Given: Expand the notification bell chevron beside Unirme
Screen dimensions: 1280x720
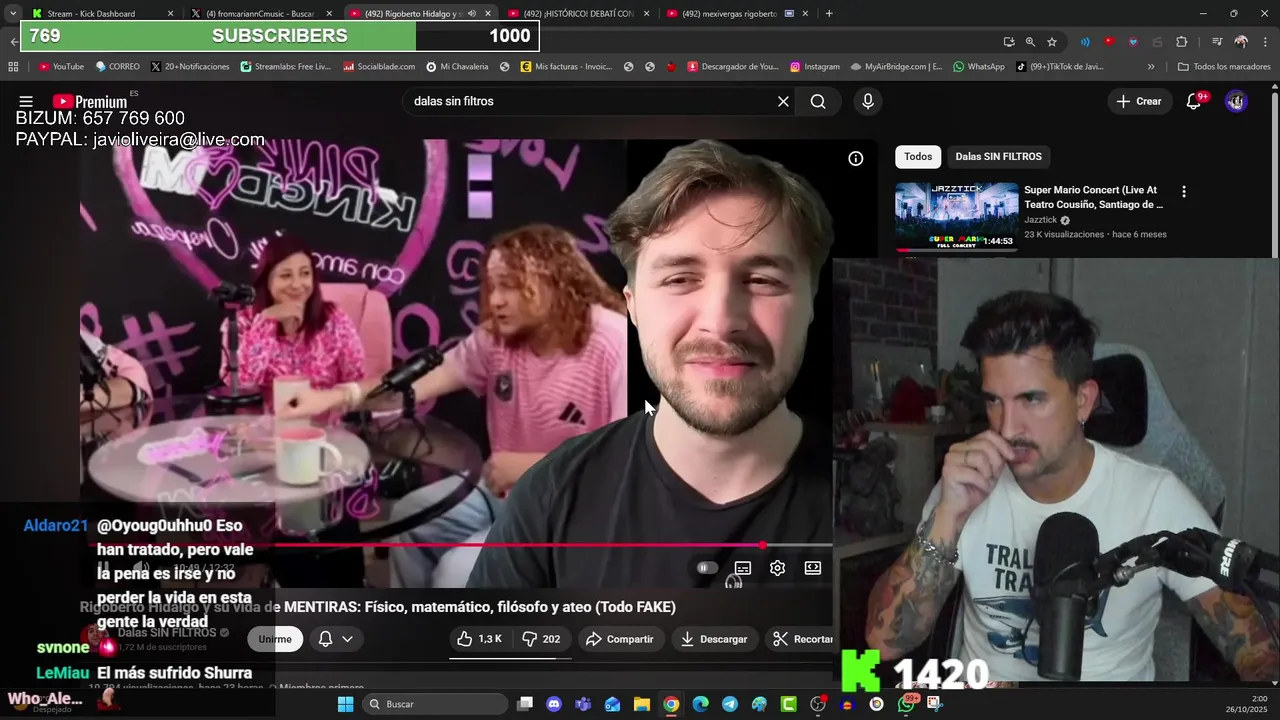Looking at the screenshot, I should coord(347,639).
